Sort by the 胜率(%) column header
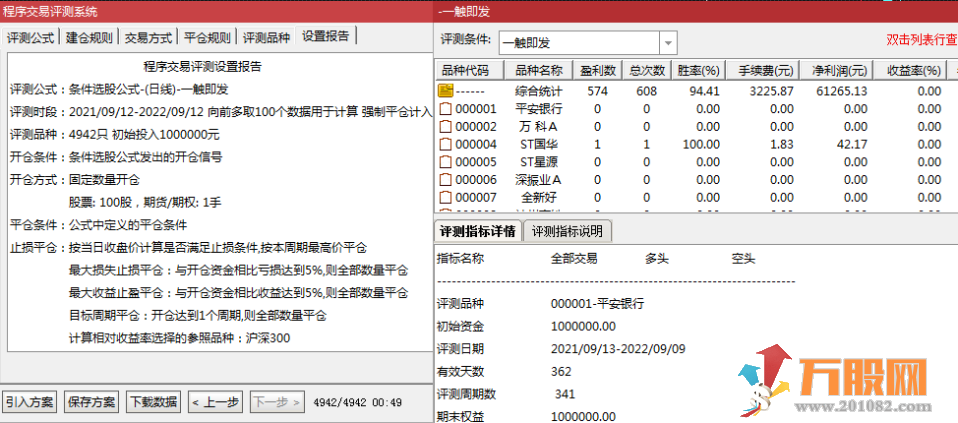 point(698,70)
